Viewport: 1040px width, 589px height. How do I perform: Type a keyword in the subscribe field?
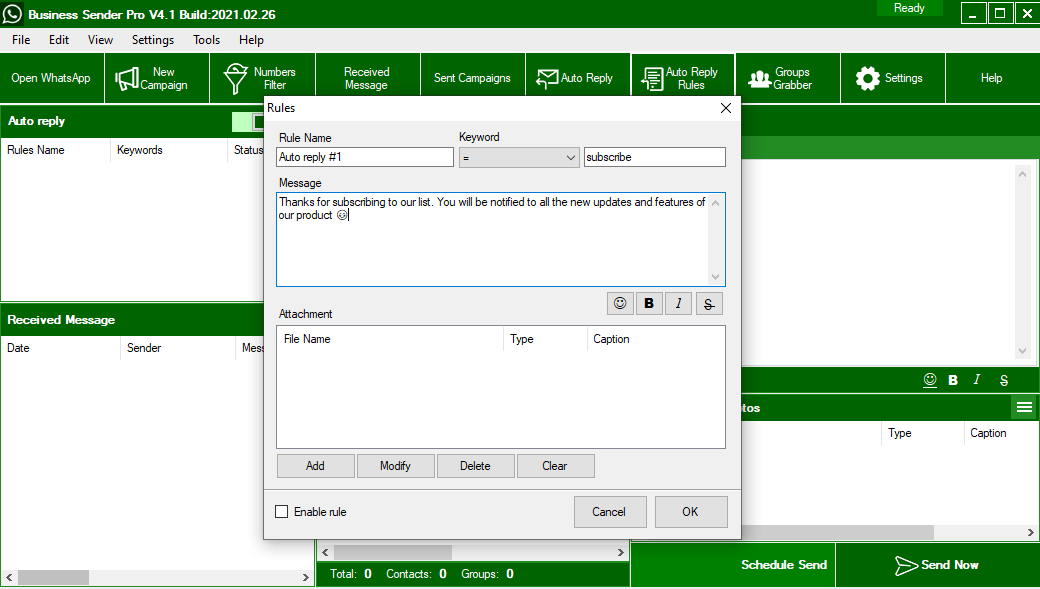(x=654, y=157)
